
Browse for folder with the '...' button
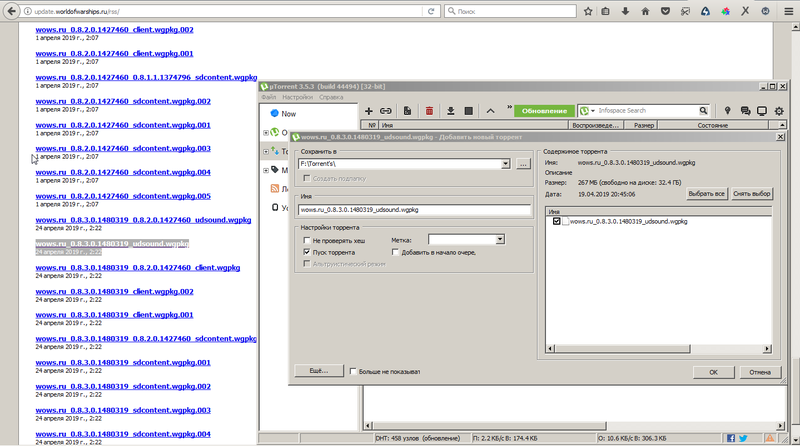(x=523, y=164)
